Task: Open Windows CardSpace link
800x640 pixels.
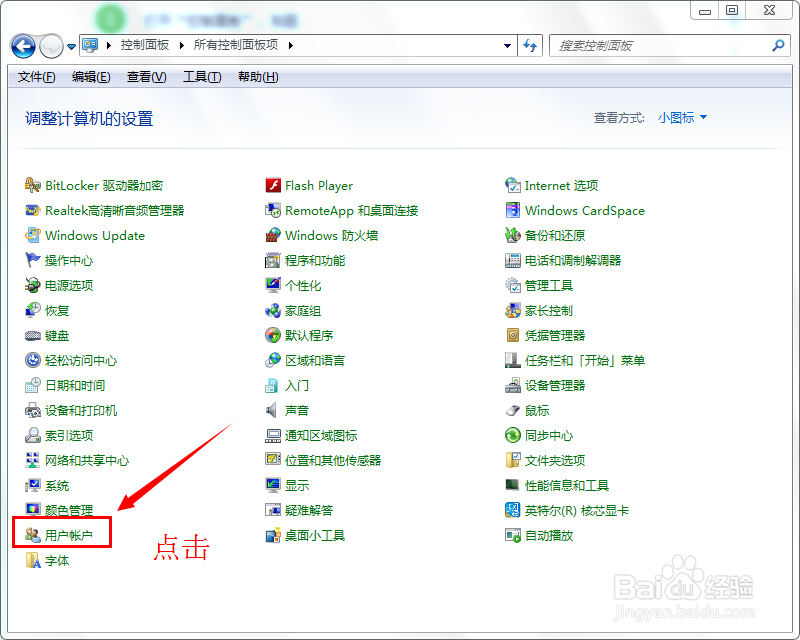Action: [585, 210]
